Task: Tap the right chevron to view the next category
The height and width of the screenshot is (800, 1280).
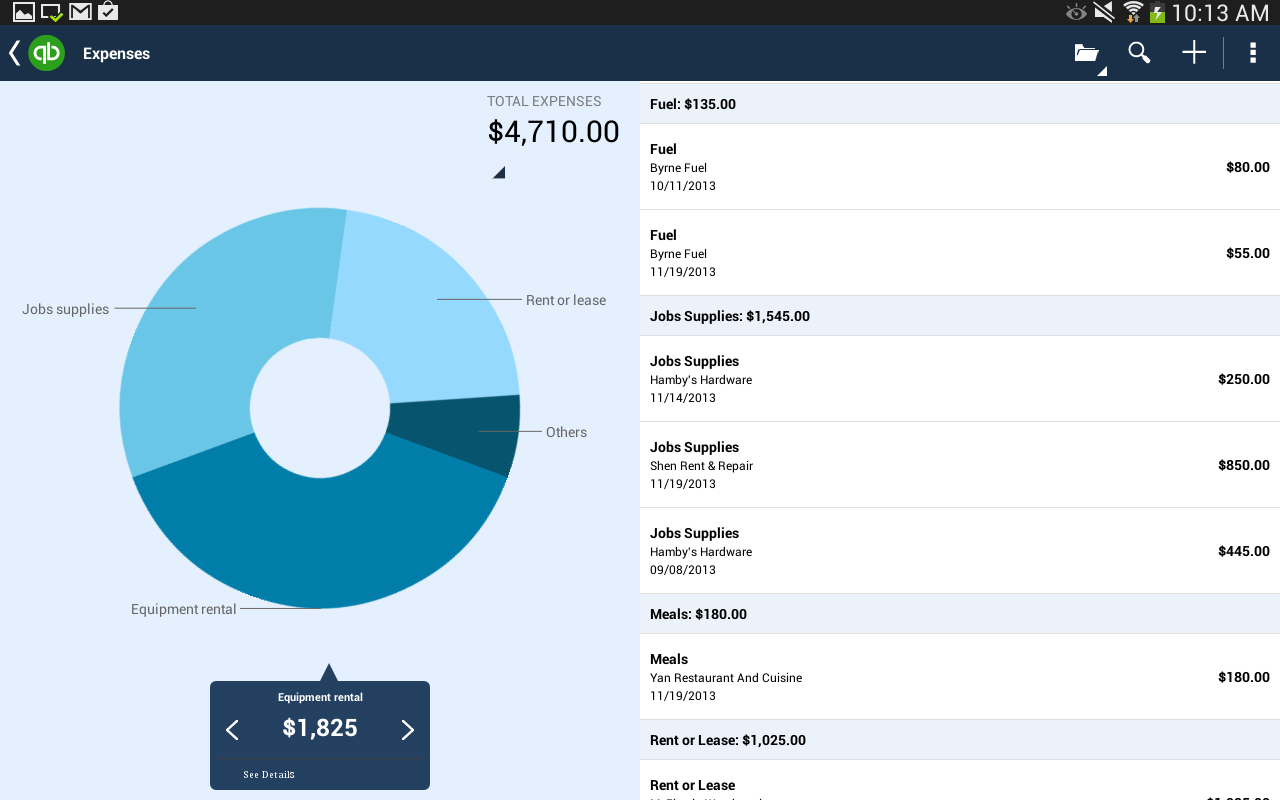Action: pos(407,730)
